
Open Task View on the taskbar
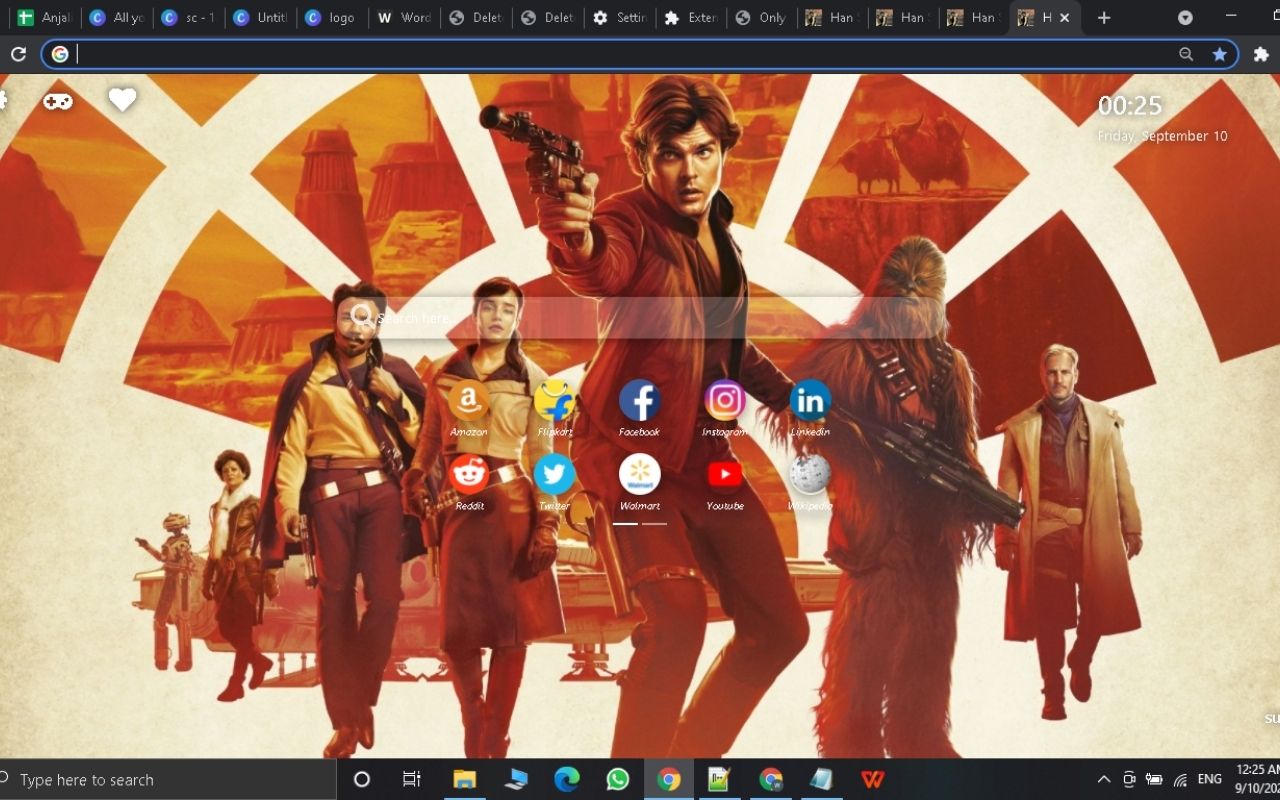pos(411,779)
